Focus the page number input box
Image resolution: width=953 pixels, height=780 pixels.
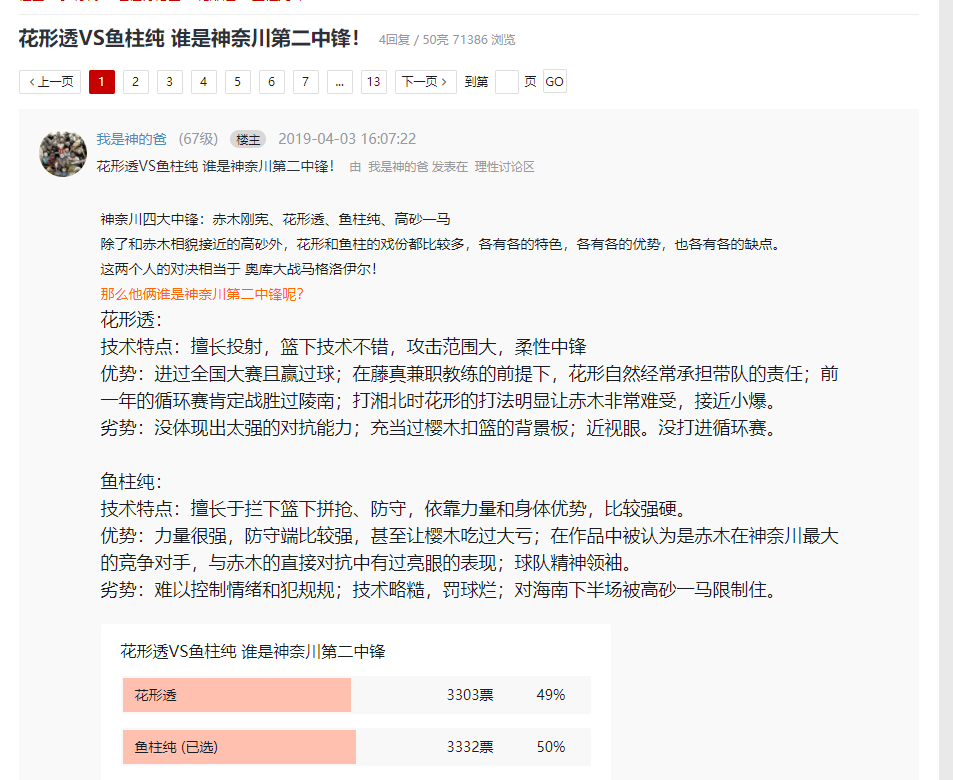coord(506,82)
